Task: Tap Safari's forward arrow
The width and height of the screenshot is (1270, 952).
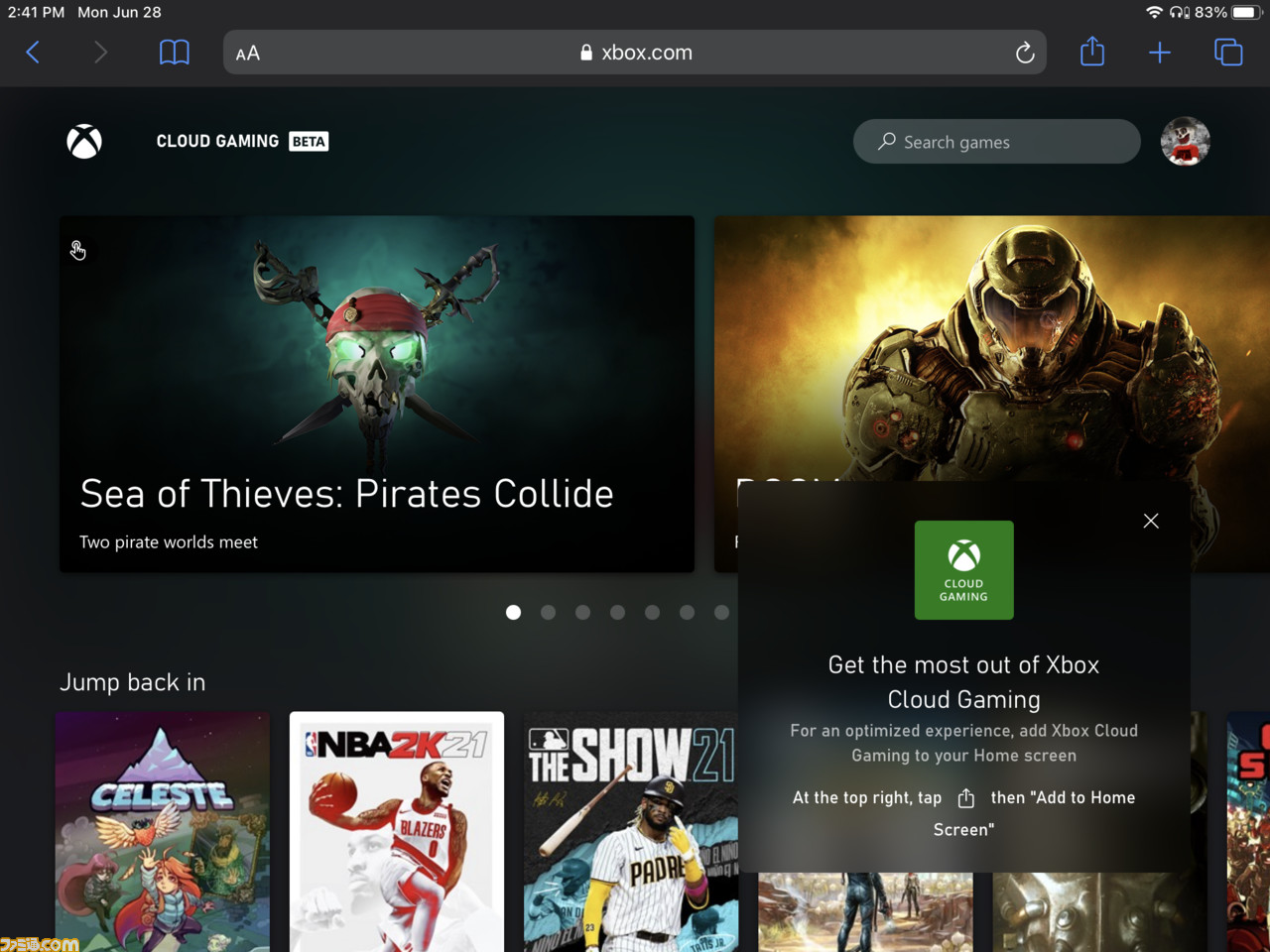Action: click(99, 53)
